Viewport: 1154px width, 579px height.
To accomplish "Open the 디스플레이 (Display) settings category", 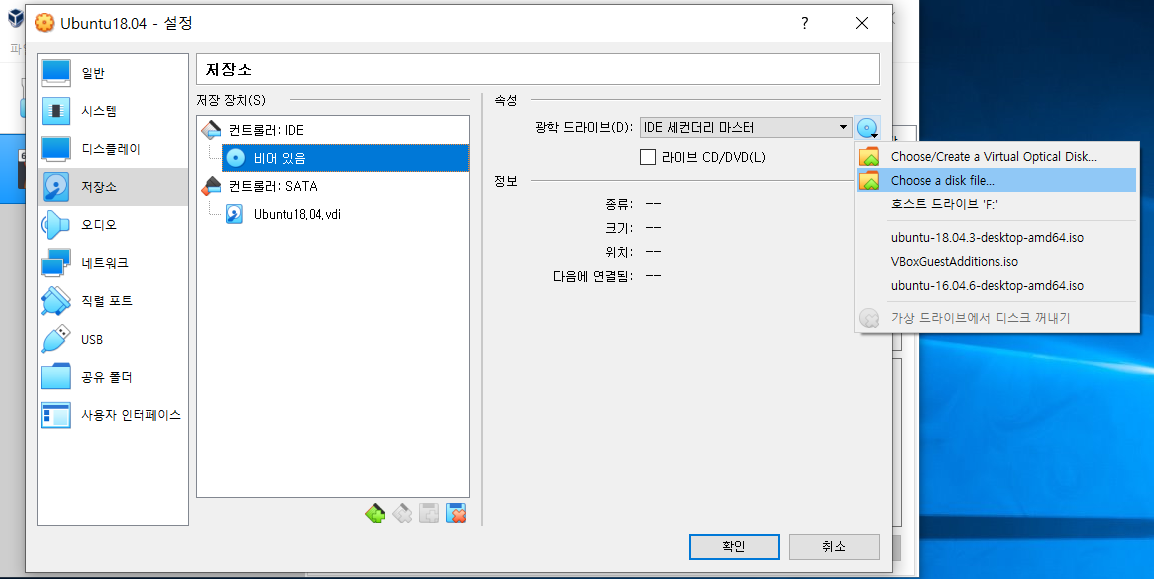I will click(x=113, y=149).
